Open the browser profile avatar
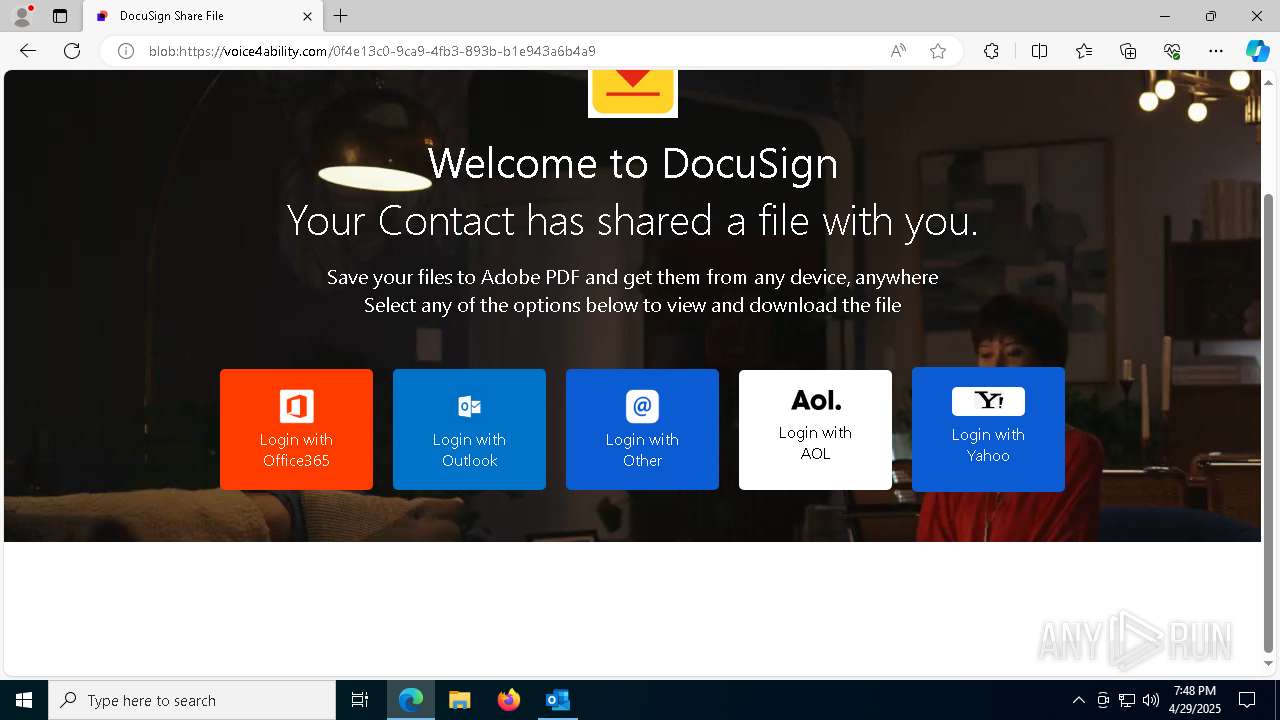 tap(22, 16)
